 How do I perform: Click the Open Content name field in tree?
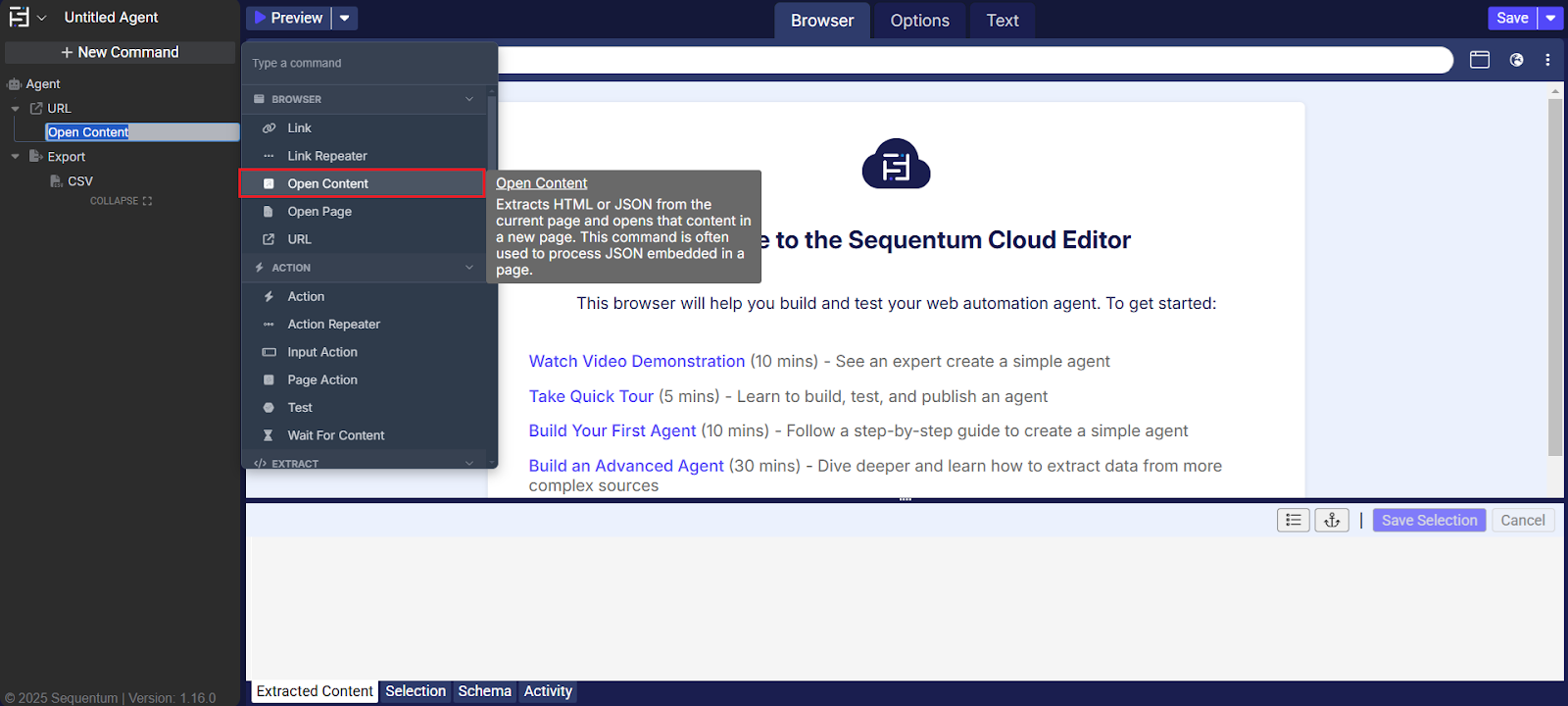click(x=142, y=132)
